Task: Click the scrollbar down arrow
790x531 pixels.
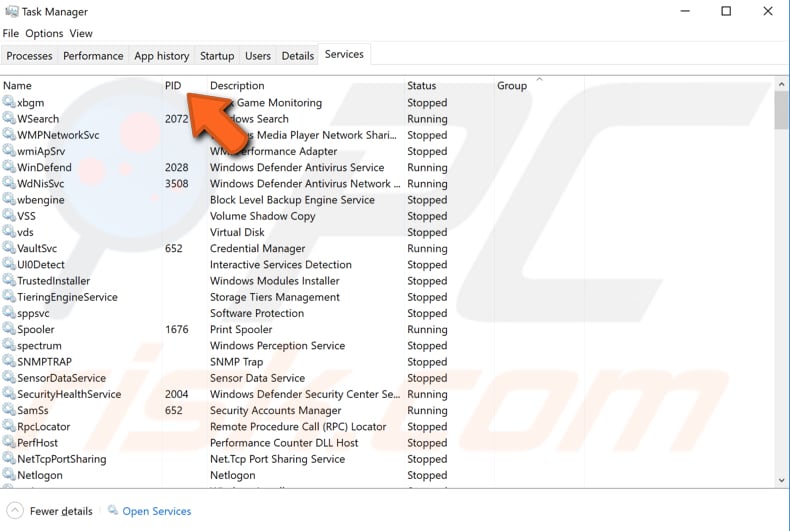Action: (x=781, y=480)
